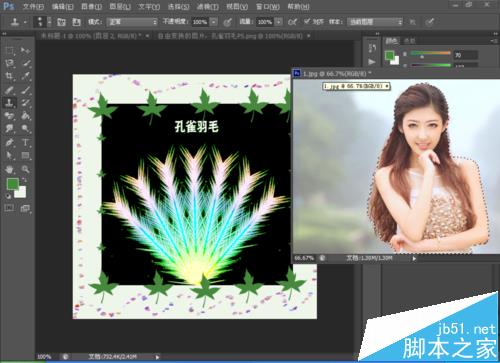The height and width of the screenshot is (363, 500).
Task: Select the Pen tool
Action: pos(9,143)
